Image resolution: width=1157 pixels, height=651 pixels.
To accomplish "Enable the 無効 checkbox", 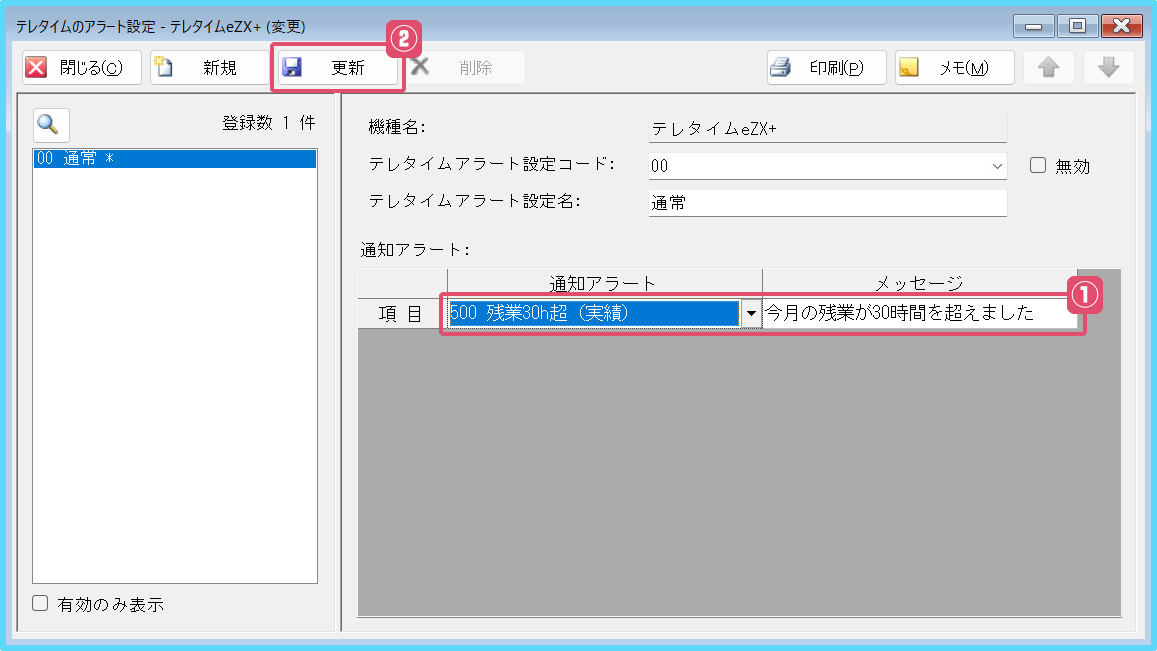I will 1038,166.
